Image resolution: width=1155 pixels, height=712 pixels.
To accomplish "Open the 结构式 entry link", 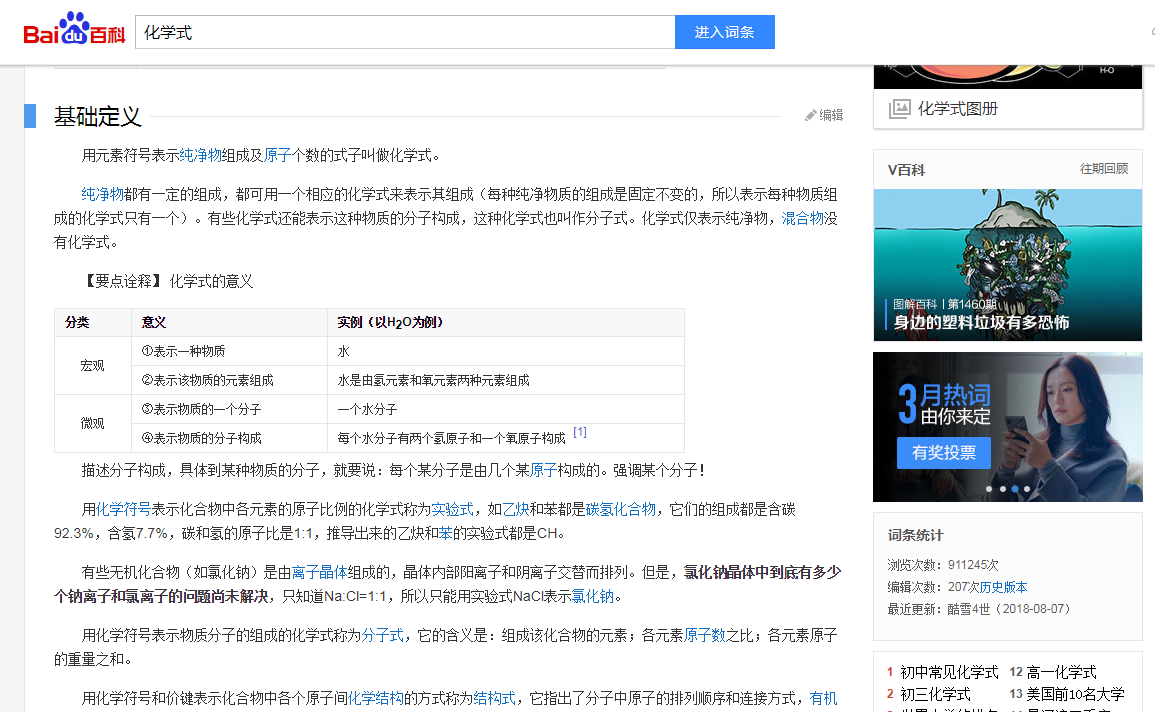I will [495, 698].
